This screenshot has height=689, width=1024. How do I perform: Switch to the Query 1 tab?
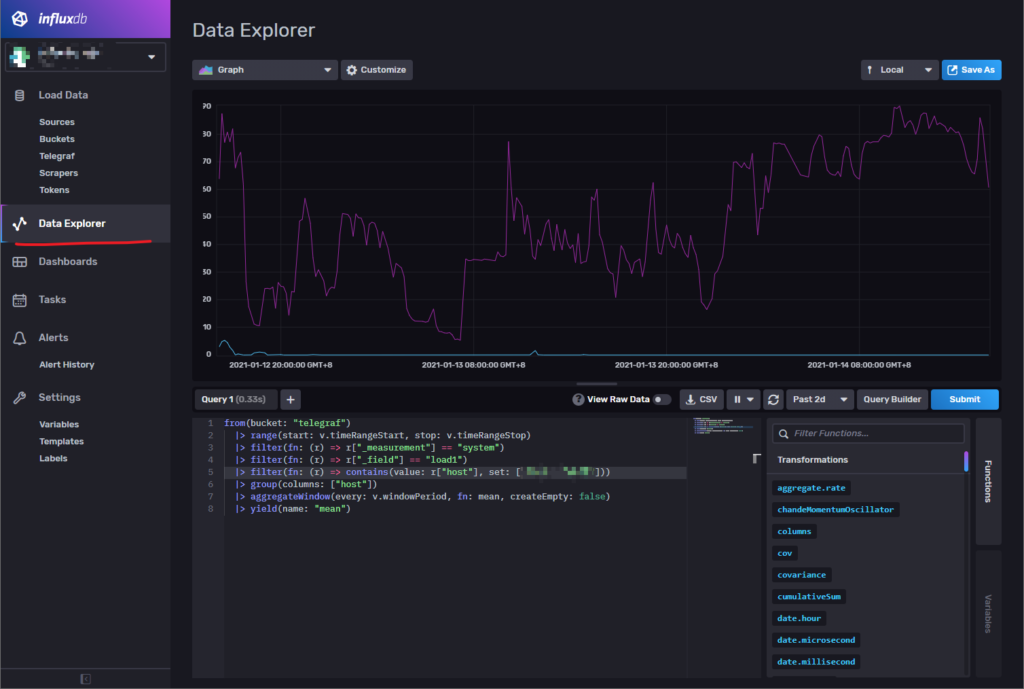[x=237, y=399]
